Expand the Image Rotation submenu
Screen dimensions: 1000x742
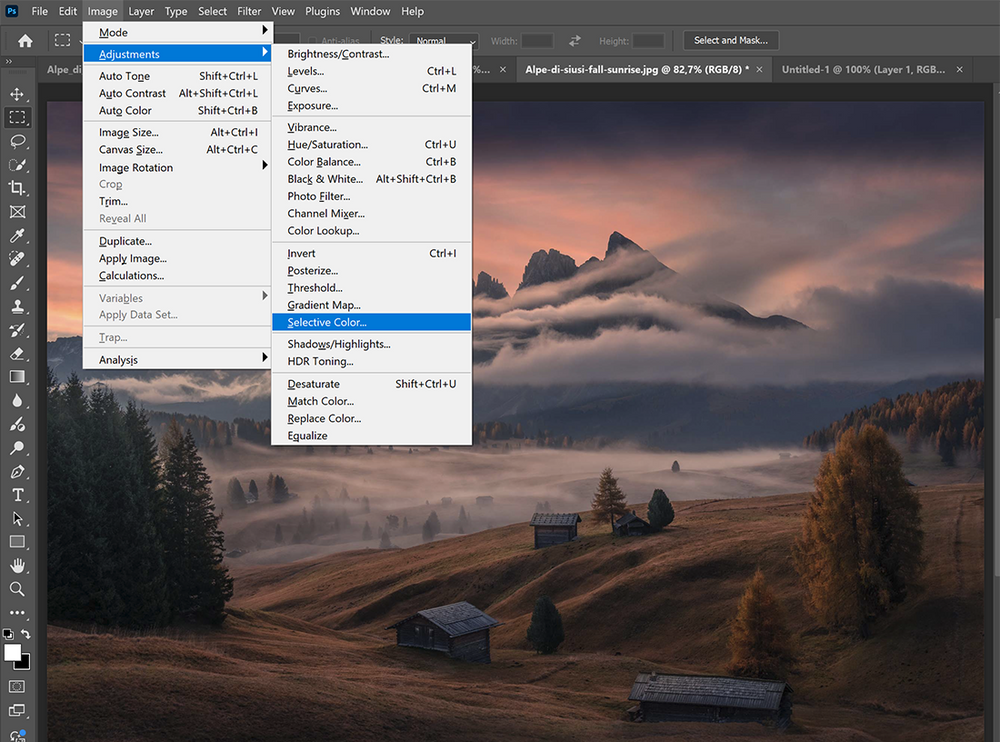click(x=178, y=167)
